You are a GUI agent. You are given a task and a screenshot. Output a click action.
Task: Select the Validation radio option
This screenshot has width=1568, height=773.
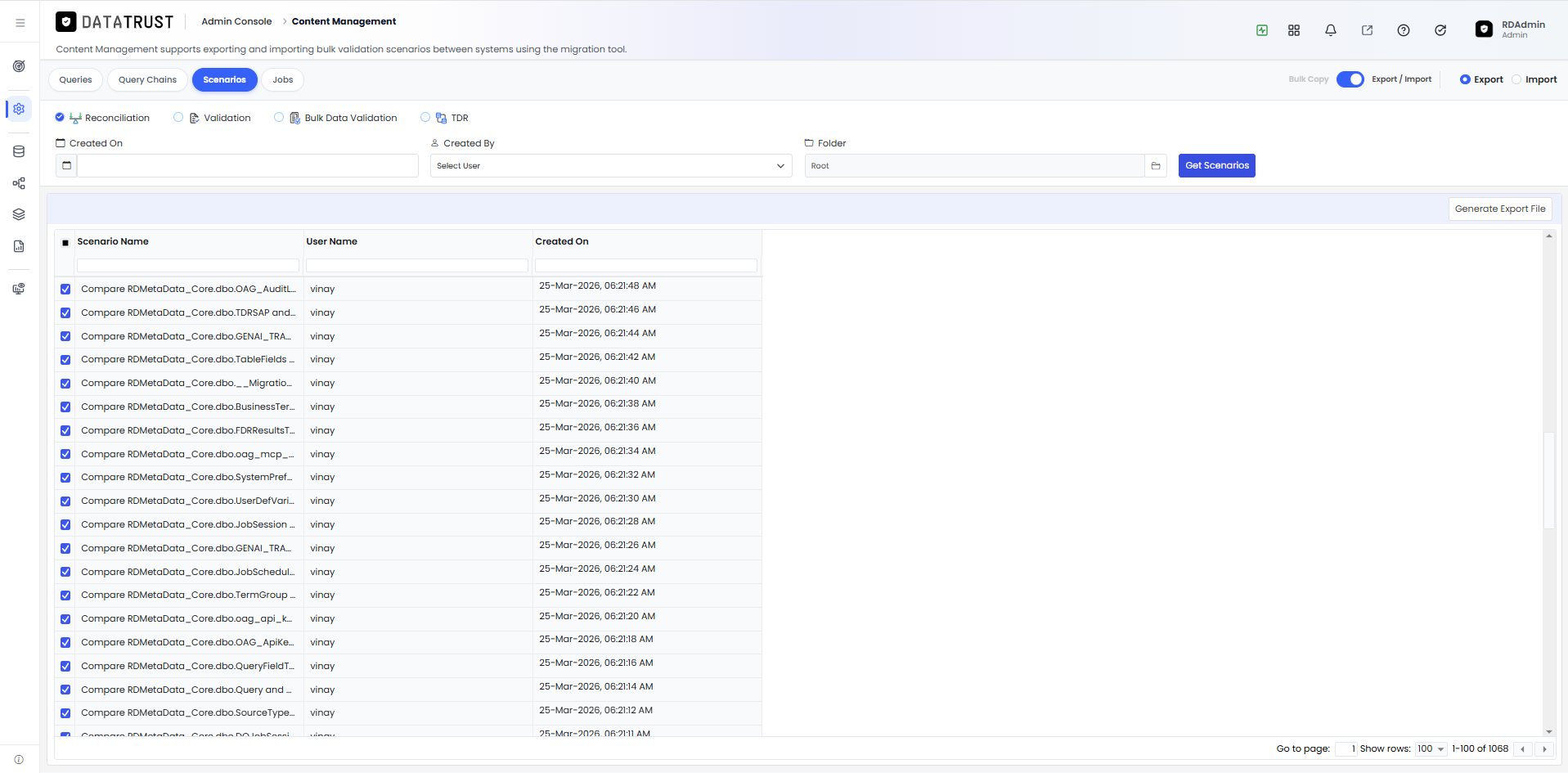coord(178,117)
